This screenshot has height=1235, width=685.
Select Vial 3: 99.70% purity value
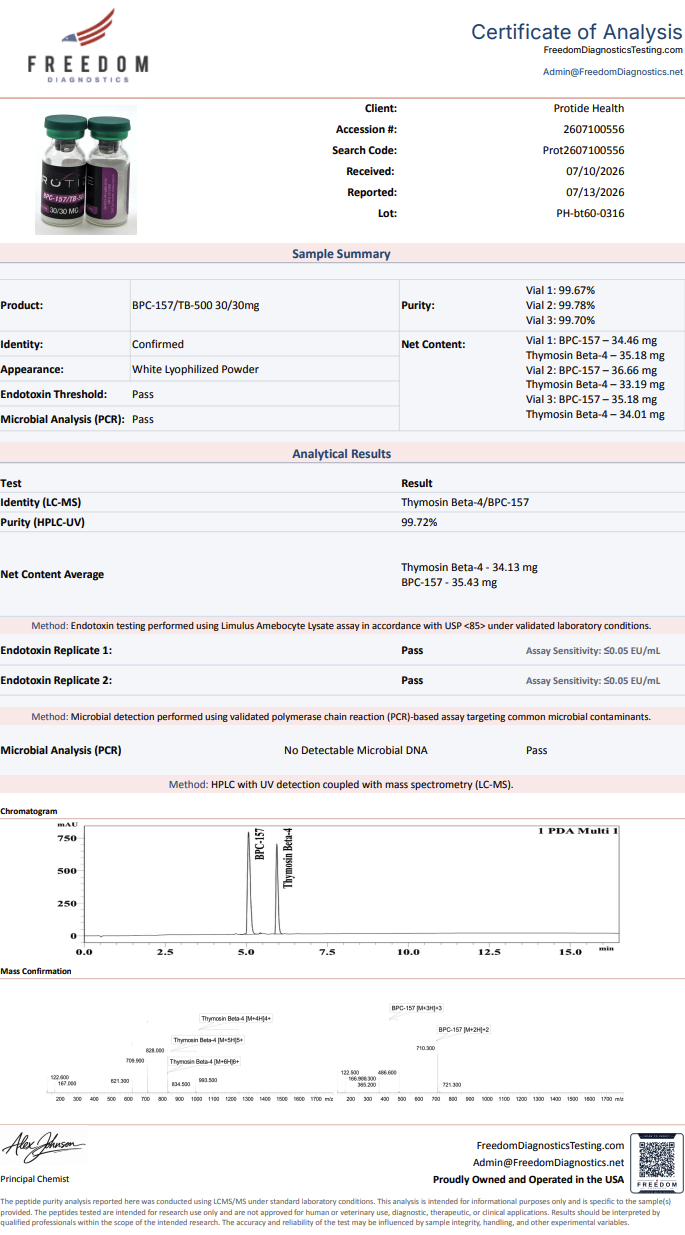561,321
